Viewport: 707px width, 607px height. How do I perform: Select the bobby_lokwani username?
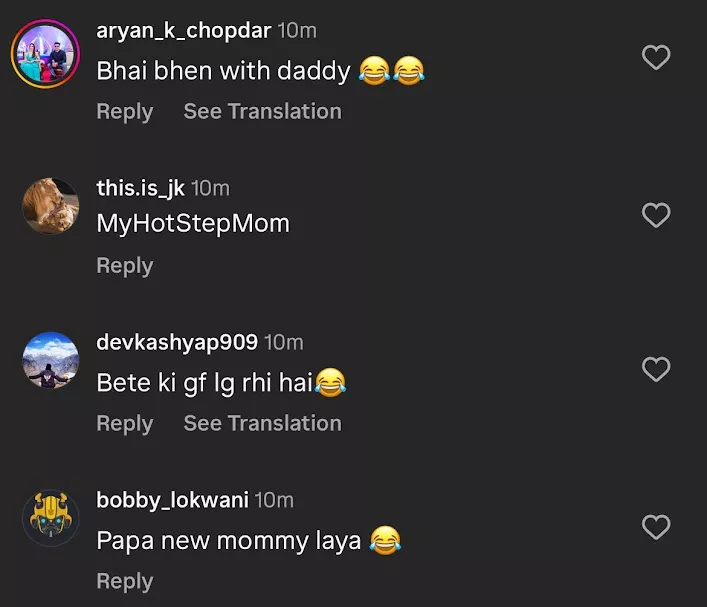tap(172, 499)
